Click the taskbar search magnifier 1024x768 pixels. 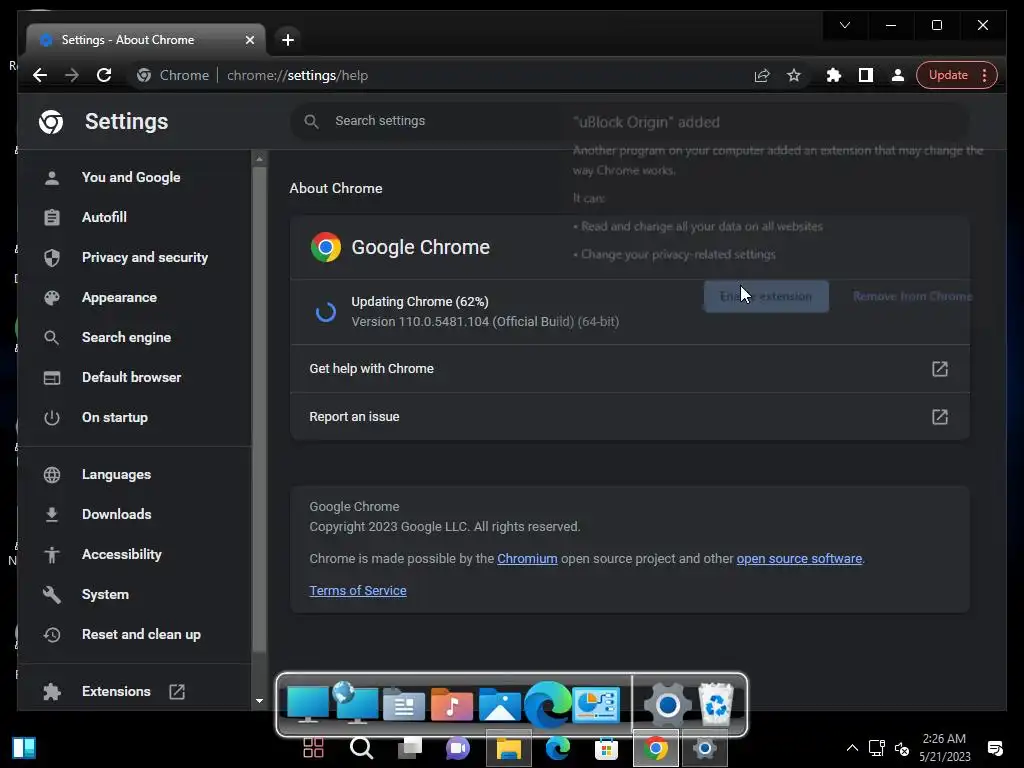coord(361,748)
